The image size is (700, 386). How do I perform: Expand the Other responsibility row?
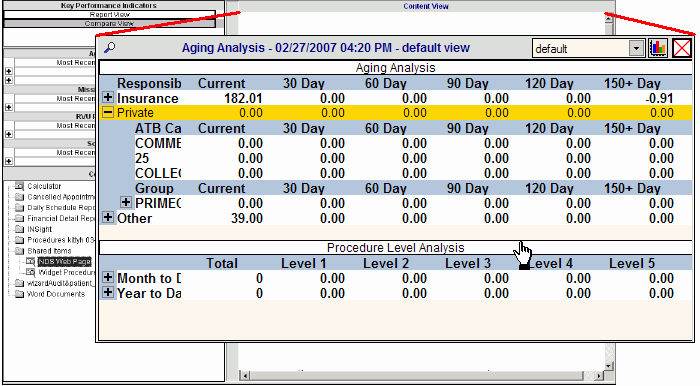tap(108, 217)
